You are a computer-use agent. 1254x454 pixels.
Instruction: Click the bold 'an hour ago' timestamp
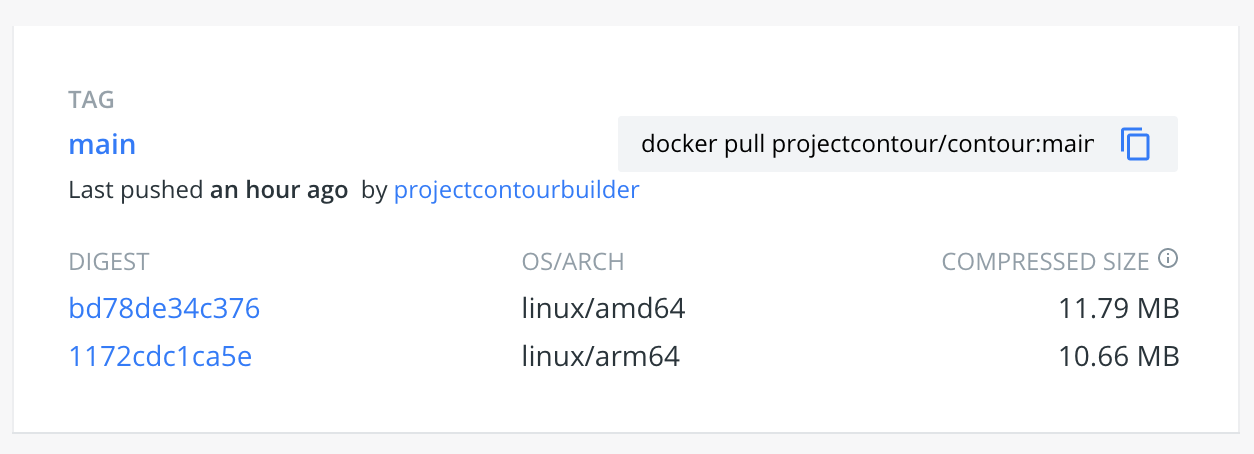click(x=278, y=189)
